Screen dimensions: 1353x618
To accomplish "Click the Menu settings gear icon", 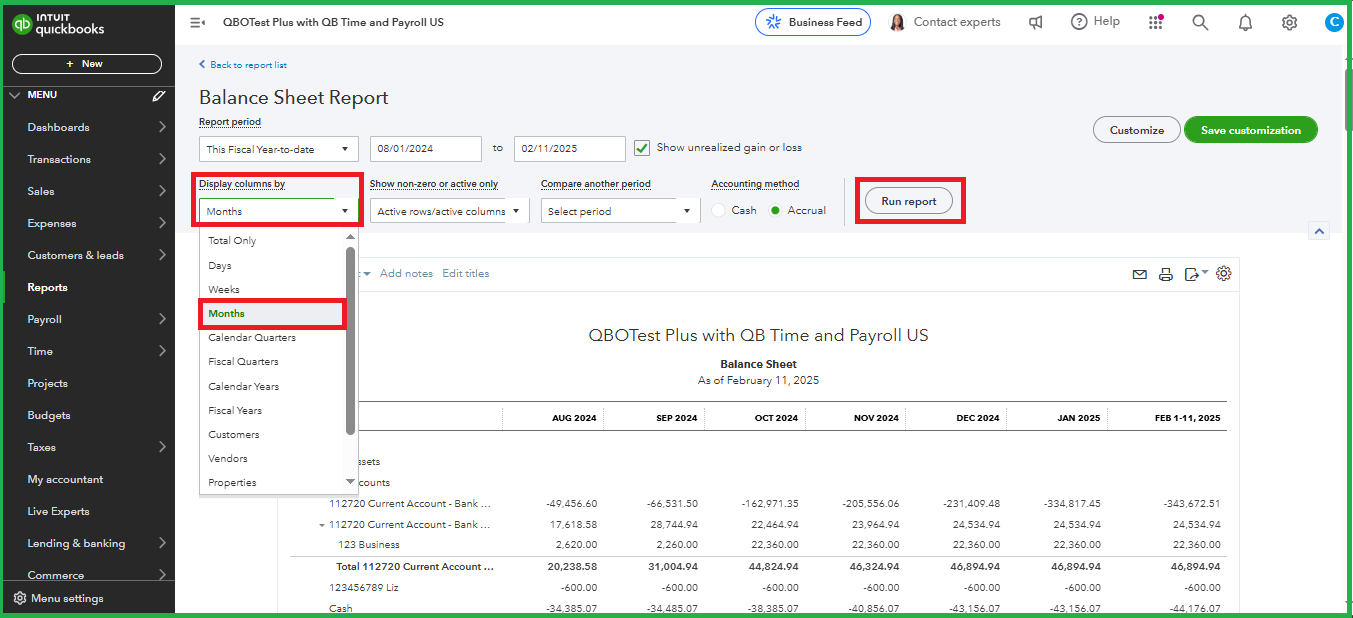I will [19, 598].
